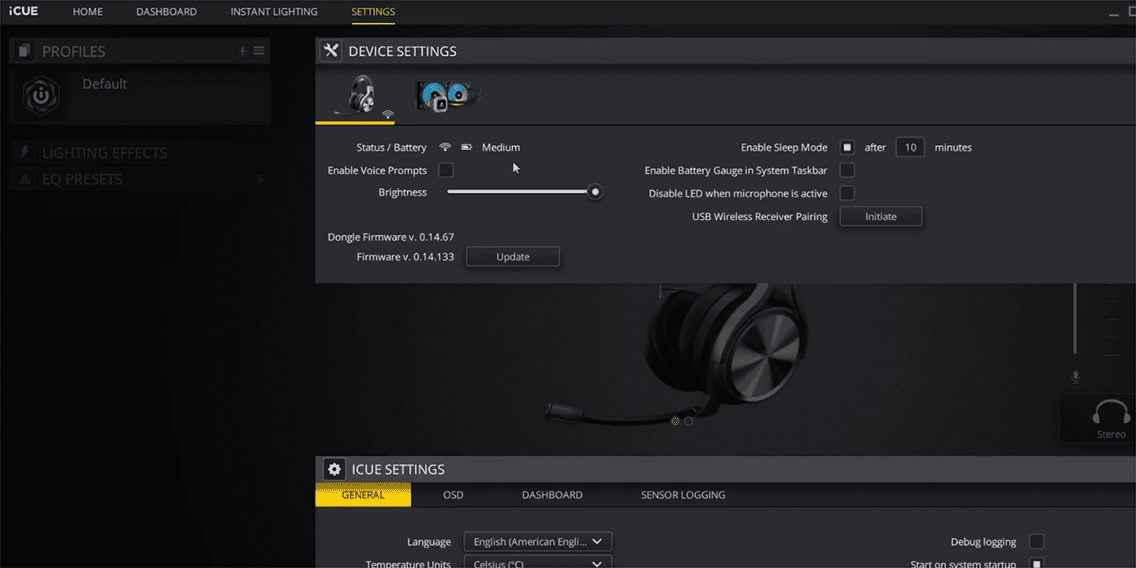The height and width of the screenshot is (568, 1136).
Task: Click the Device Settings wrench icon
Action: pos(331,51)
